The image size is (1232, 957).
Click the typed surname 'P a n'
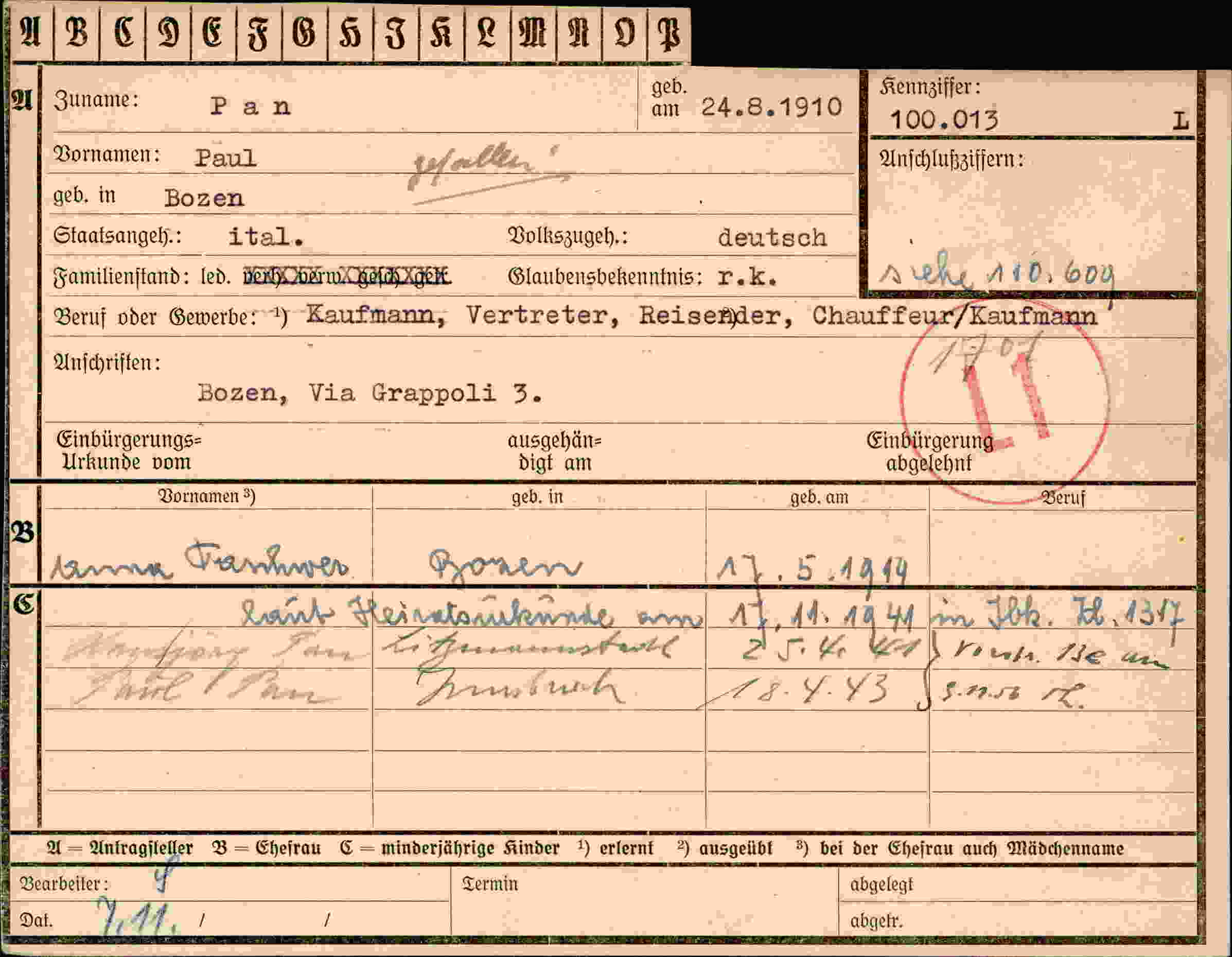click(251, 106)
